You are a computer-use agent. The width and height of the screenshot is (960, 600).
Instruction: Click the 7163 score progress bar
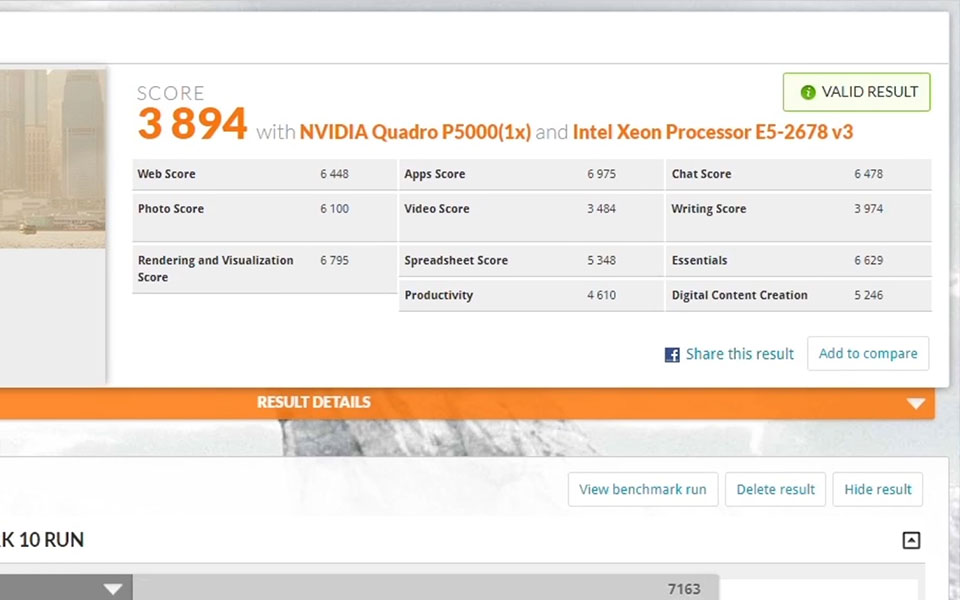pos(426,588)
